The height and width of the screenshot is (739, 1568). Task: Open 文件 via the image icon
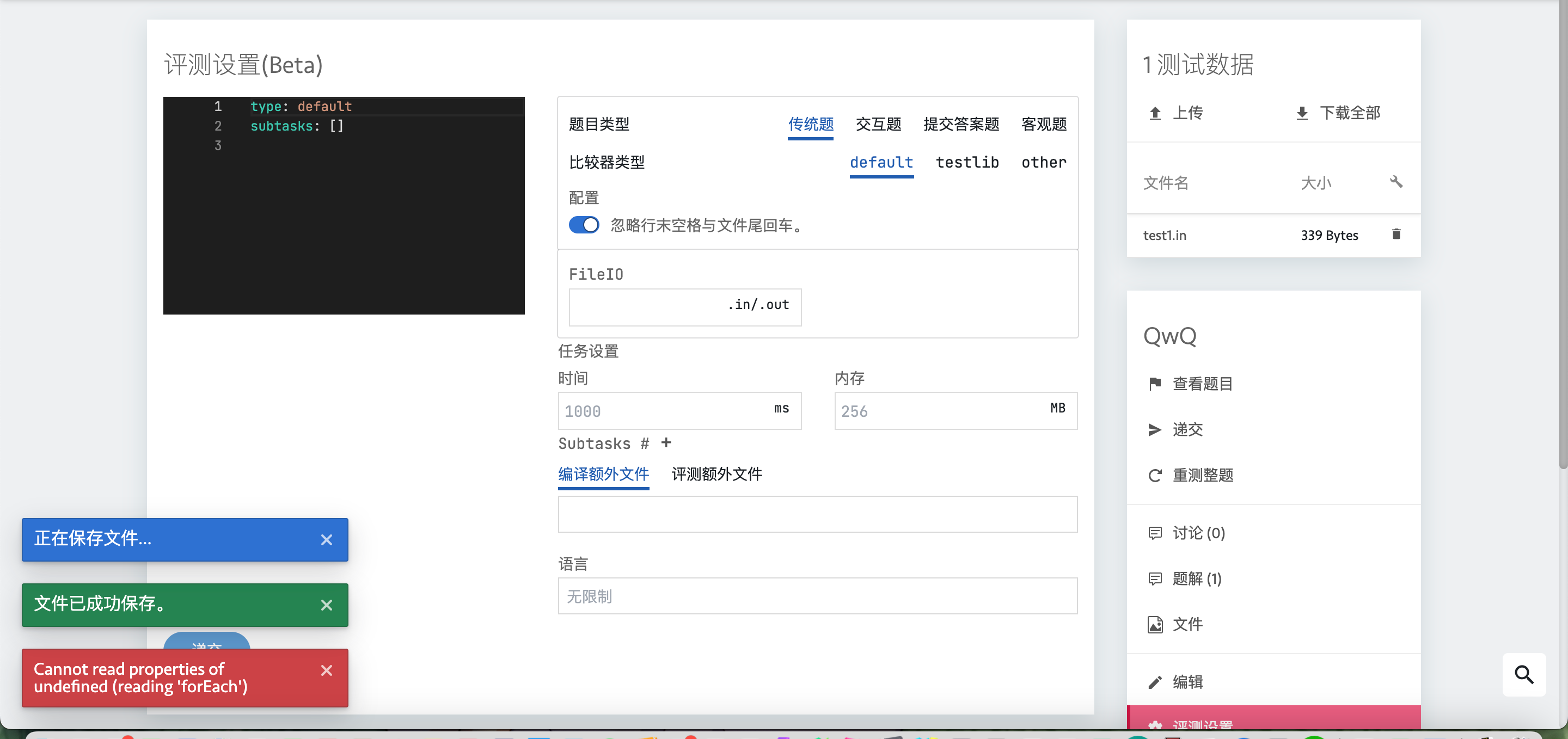1155,624
